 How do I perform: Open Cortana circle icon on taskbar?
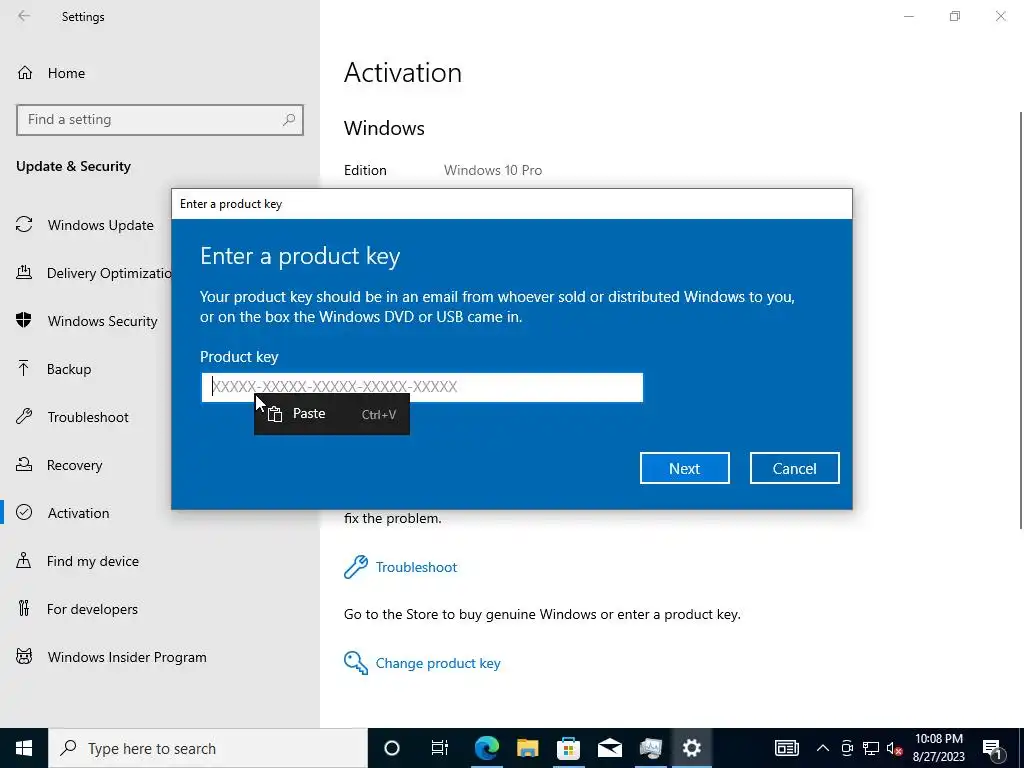coord(392,748)
